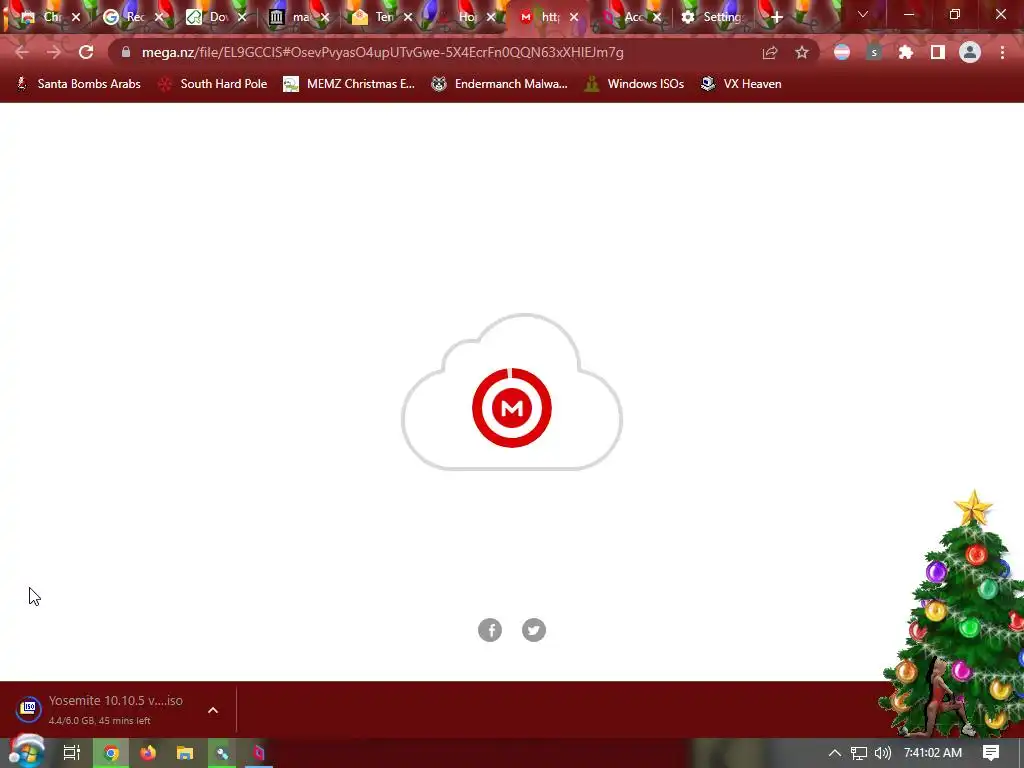Viewport: 1024px width, 768px height.
Task: Open a new tab with plus
Action: pyautogui.click(x=776, y=18)
